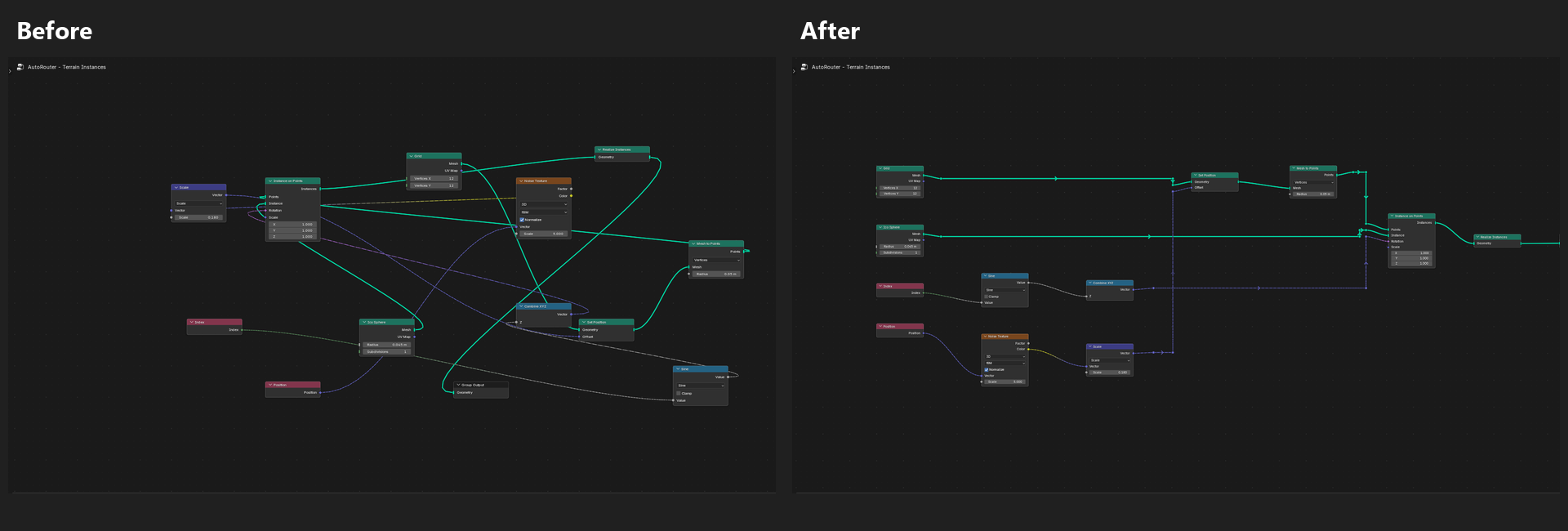Select Mesh to Points node header in After panel
This screenshot has height=531, width=1568.
[x=1313, y=168]
